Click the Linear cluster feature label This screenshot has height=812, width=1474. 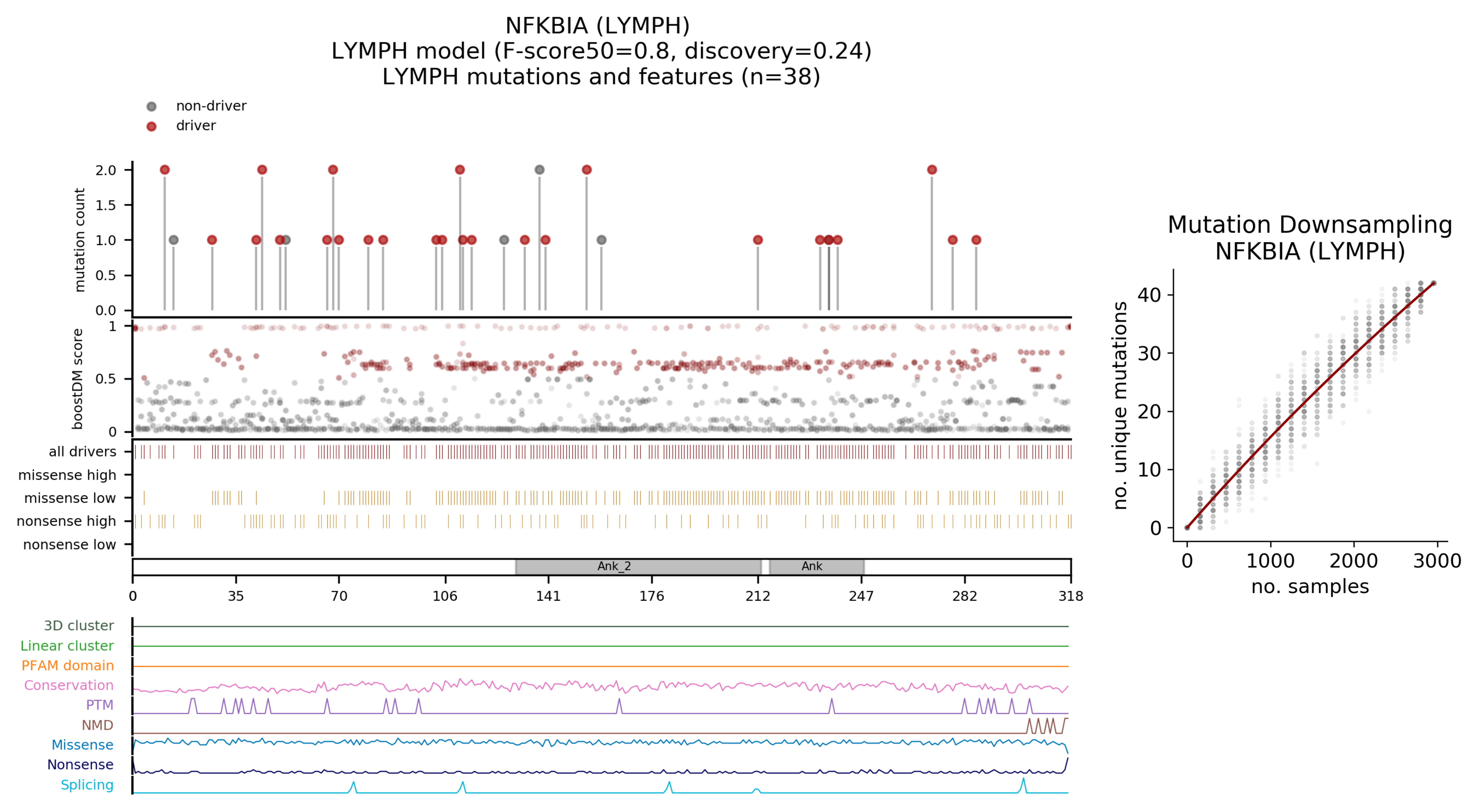coord(67,646)
